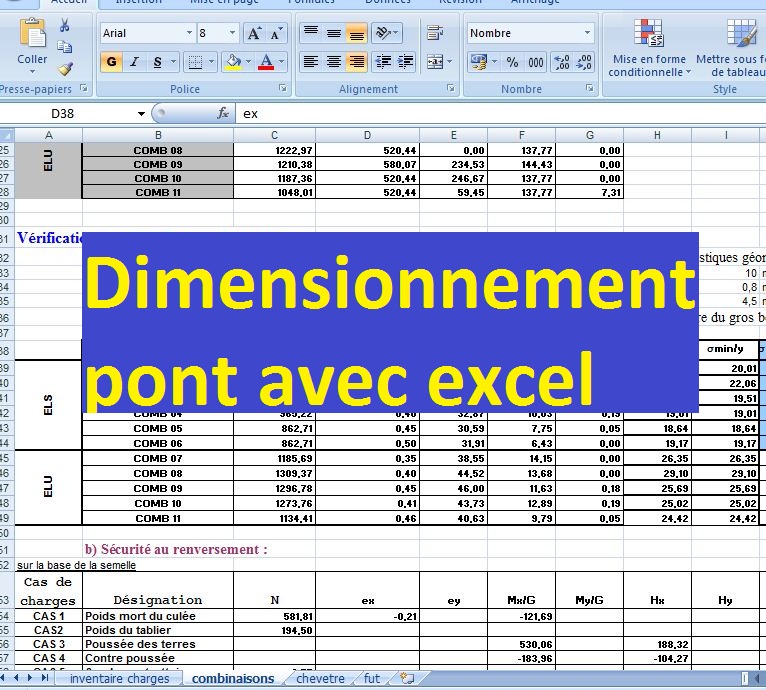
Task: Expand merge cells dropdown arrow
Action: (449, 62)
